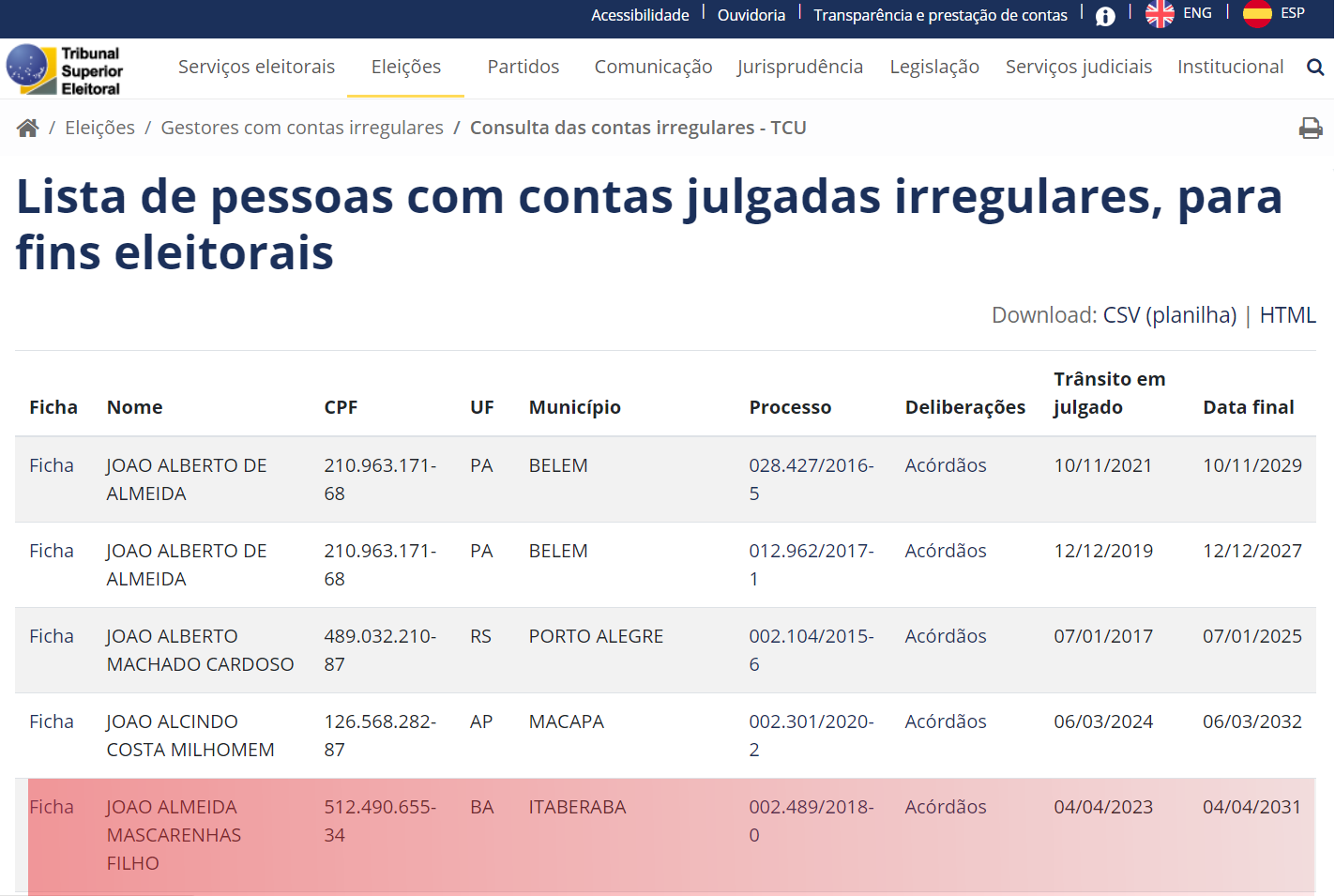The height and width of the screenshot is (896, 1335).
Task: Select CPF 126.568.282-87 cell
Action: point(380,736)
